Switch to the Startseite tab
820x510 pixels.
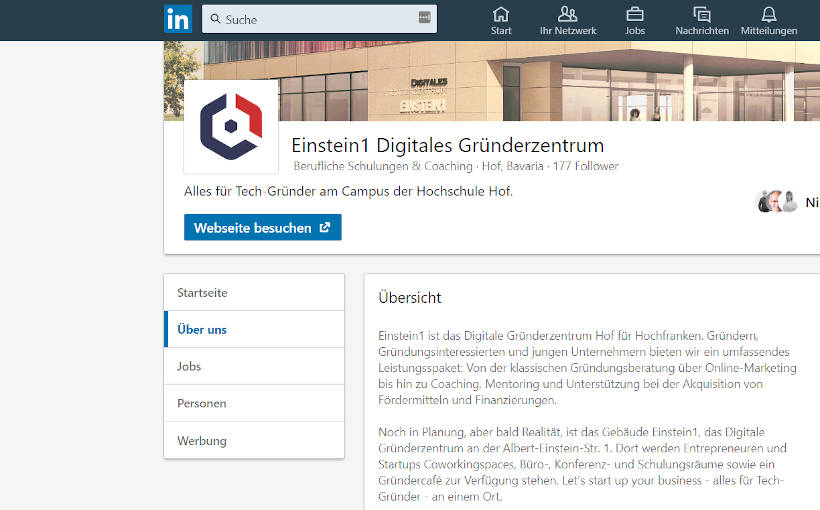(202, 293)
